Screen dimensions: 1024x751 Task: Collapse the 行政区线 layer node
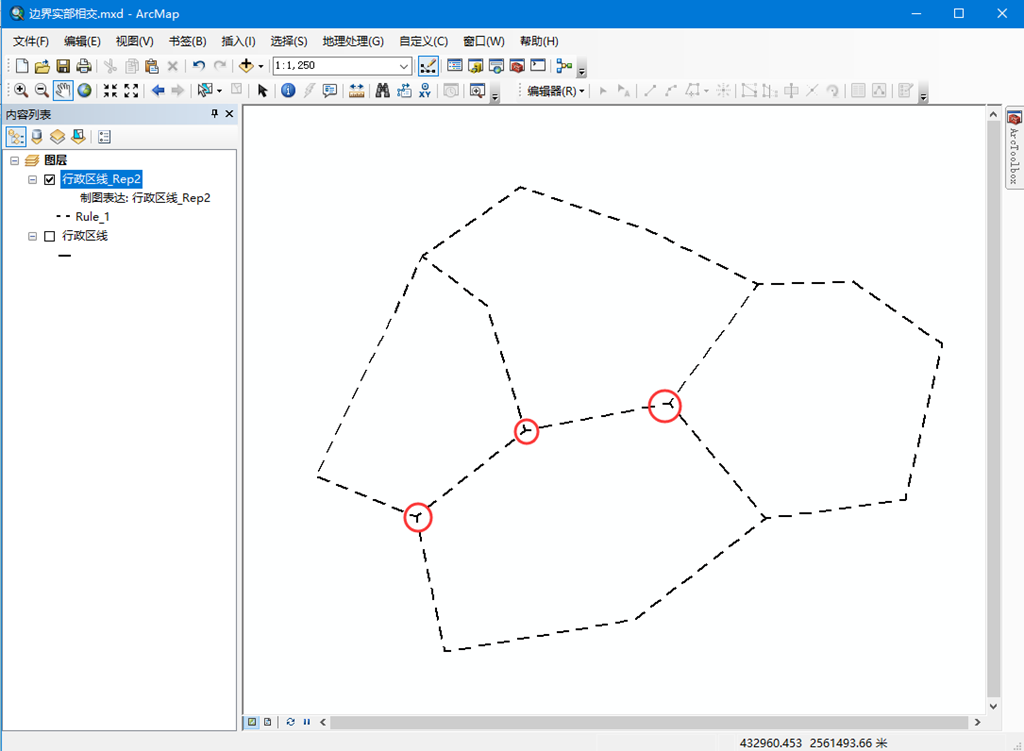[32, 236]
